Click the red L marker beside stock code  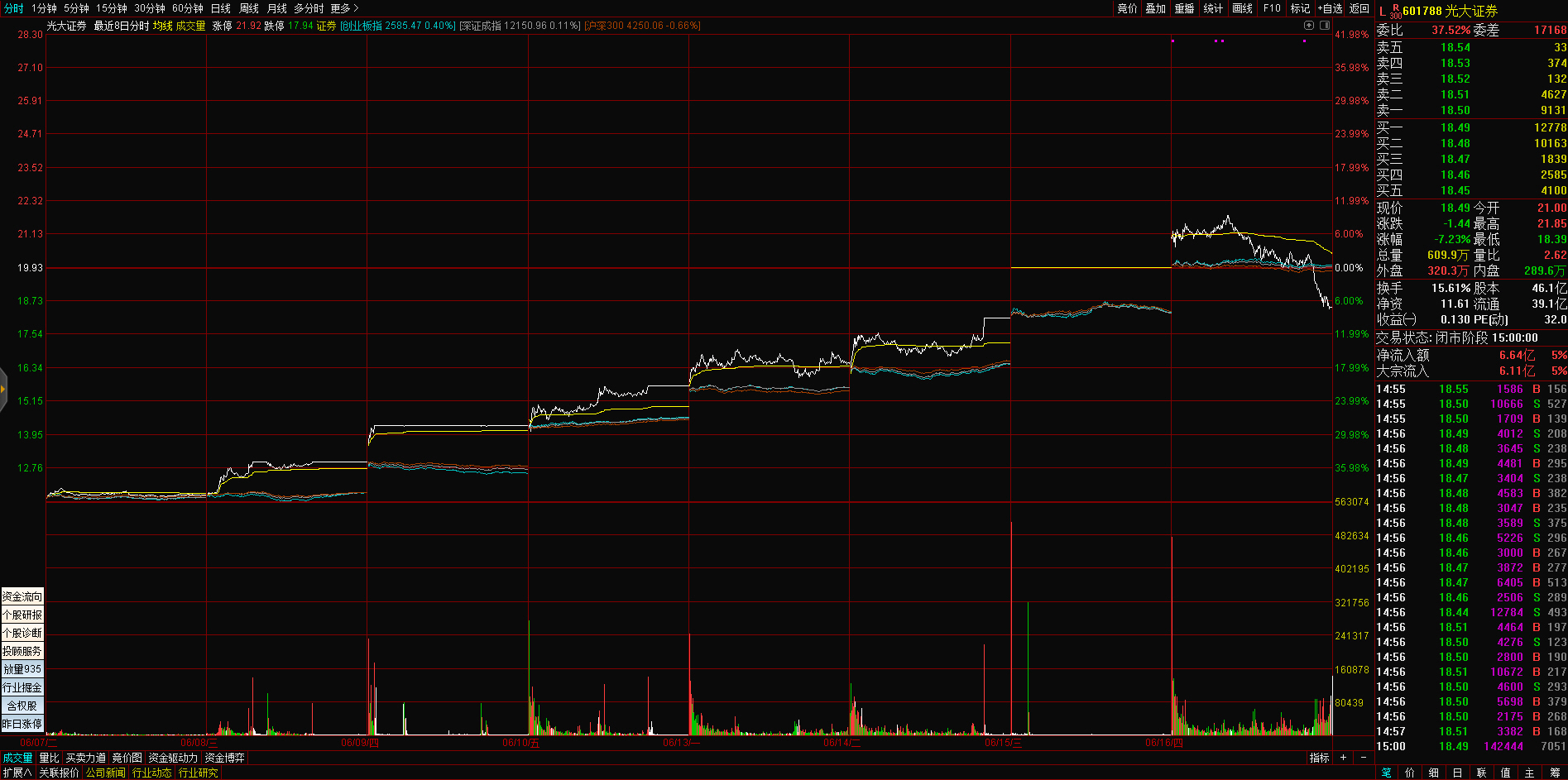[1382, 12]
